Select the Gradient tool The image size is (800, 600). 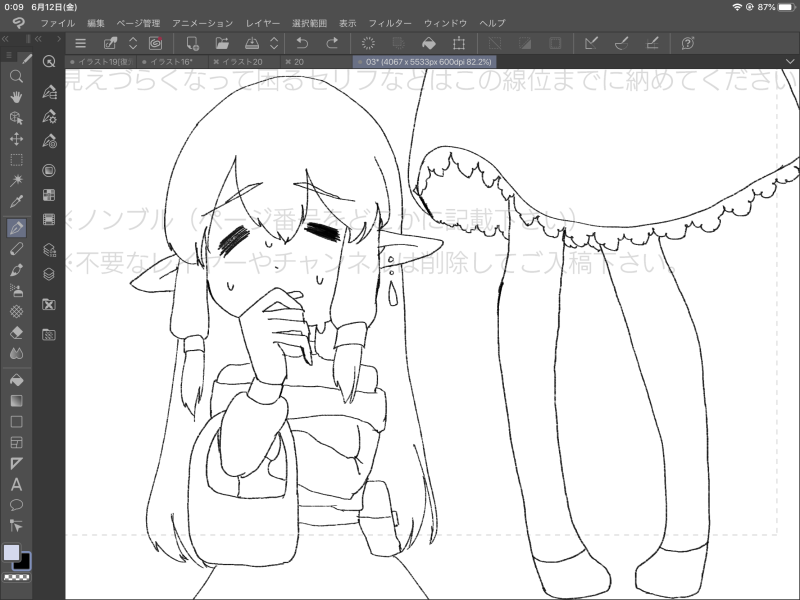click(16, 401)
